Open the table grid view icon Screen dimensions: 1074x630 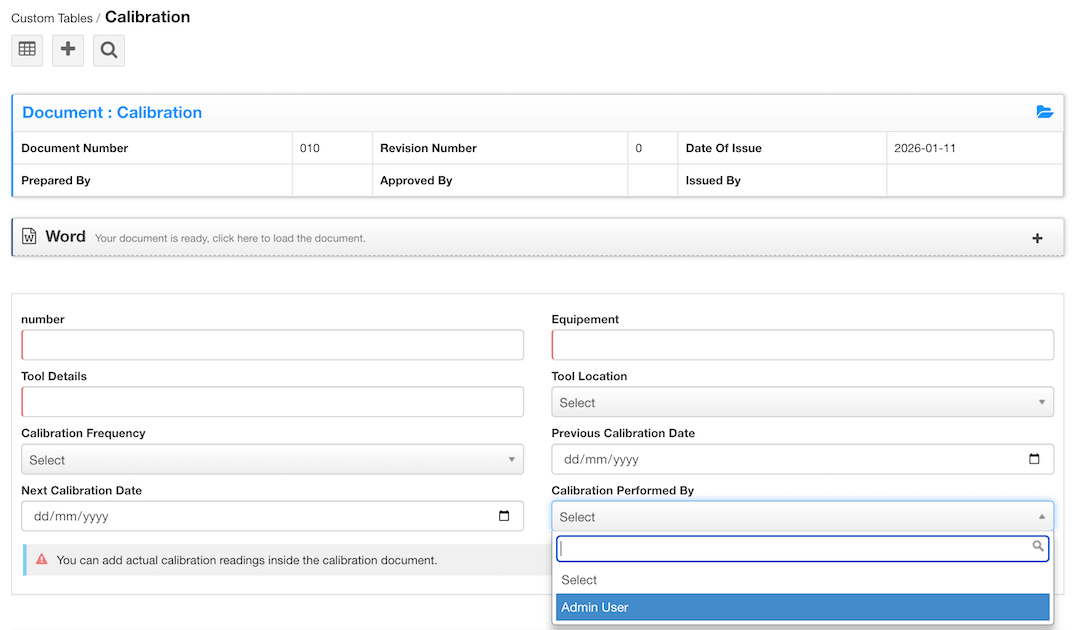coord(27,50)
